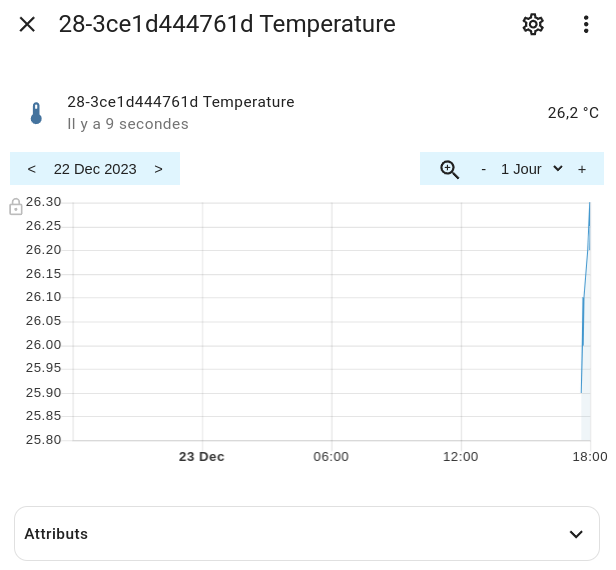
Task: Click the Attributs panel chevron arrow
Action: [576, 534]
